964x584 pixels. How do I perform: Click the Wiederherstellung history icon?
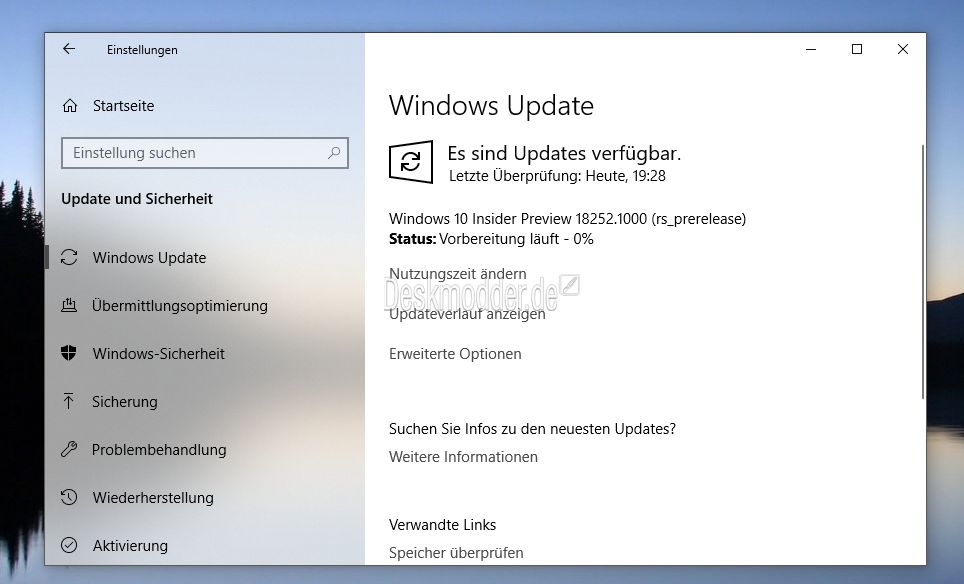[69, 497]
